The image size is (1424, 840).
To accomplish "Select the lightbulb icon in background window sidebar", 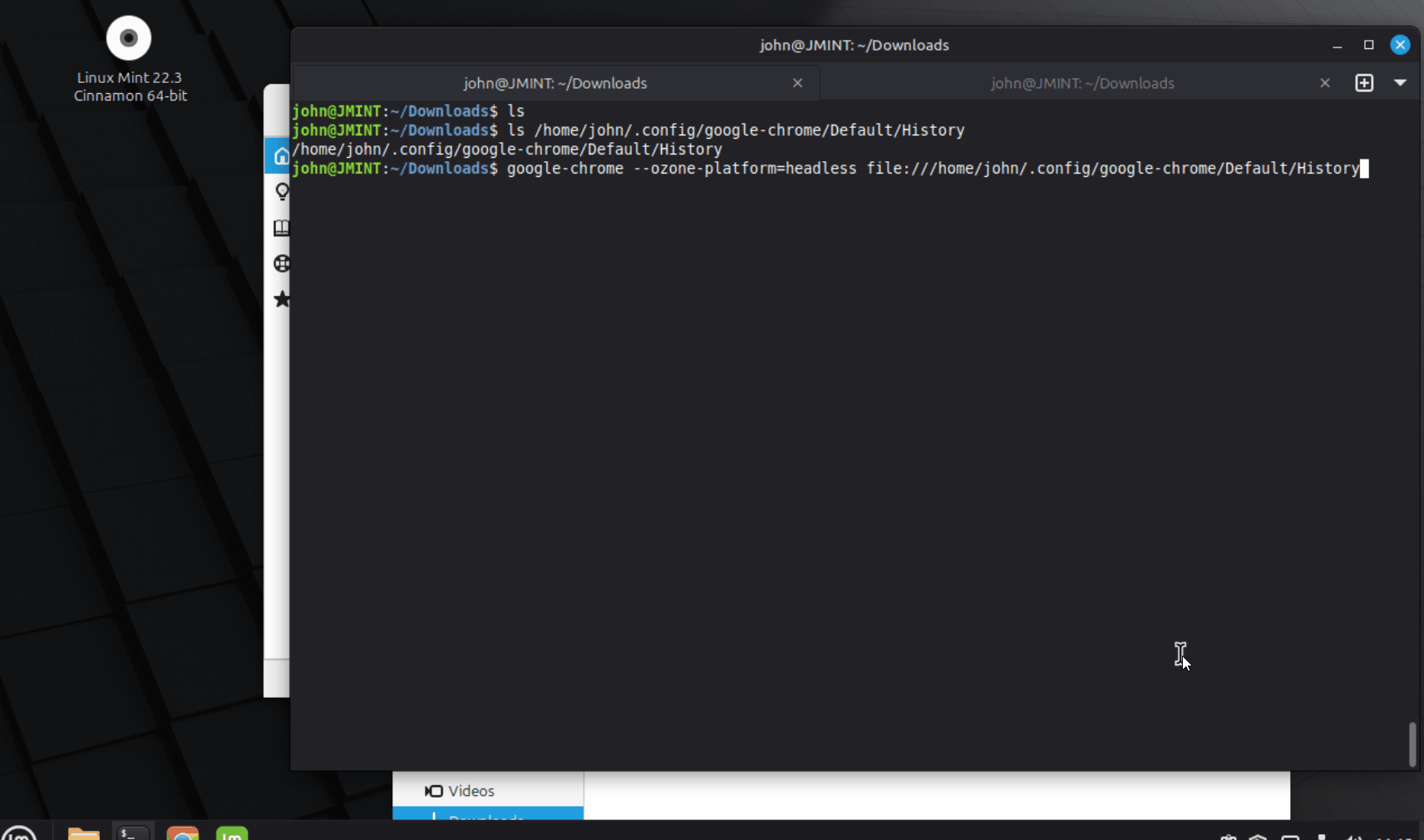I will click(x=282, y=192).
